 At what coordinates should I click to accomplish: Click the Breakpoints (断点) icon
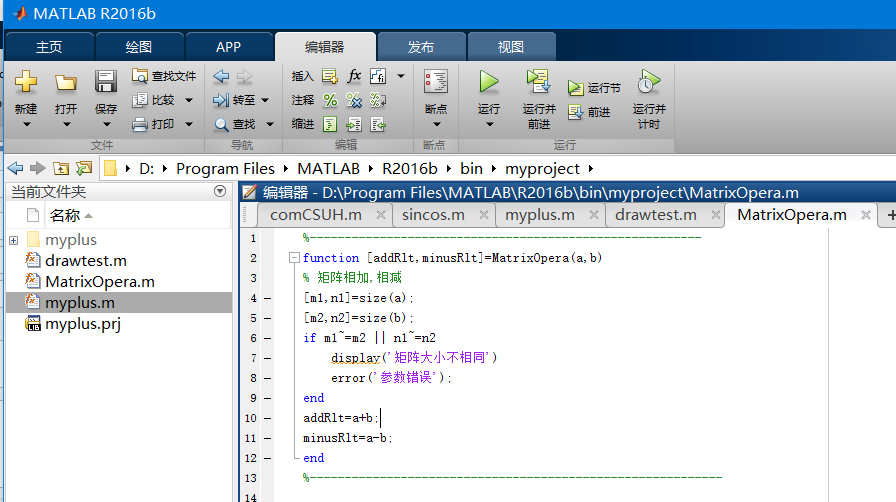(x=435, y=81)
